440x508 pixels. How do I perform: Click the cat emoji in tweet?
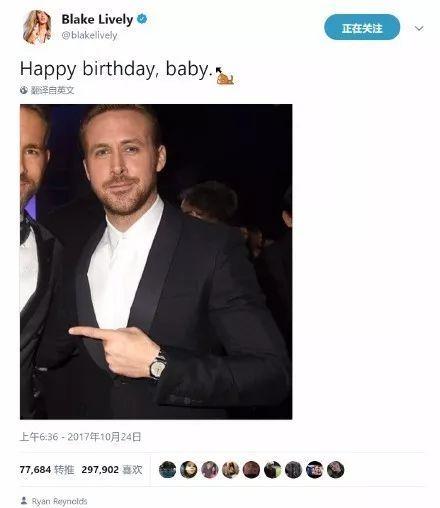point(225,76)
